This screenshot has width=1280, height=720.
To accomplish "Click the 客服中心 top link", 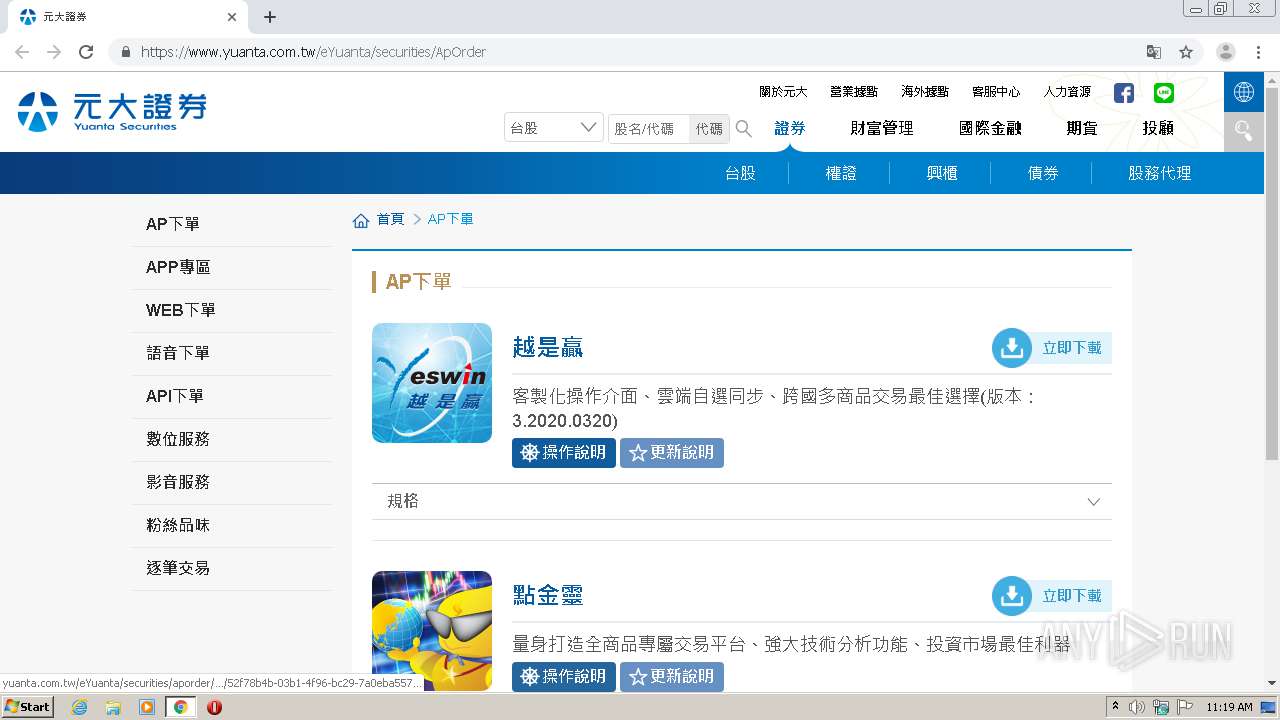I will pyautogui.click(x=996, y=92).
